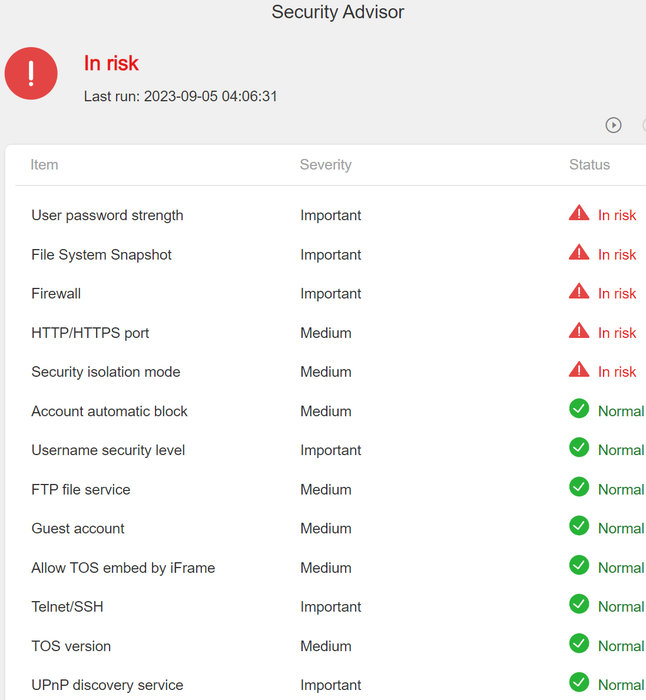Click the Firewall warning triangle icon
The height and width of the screenshot is (700, 646).
point(579,292)
